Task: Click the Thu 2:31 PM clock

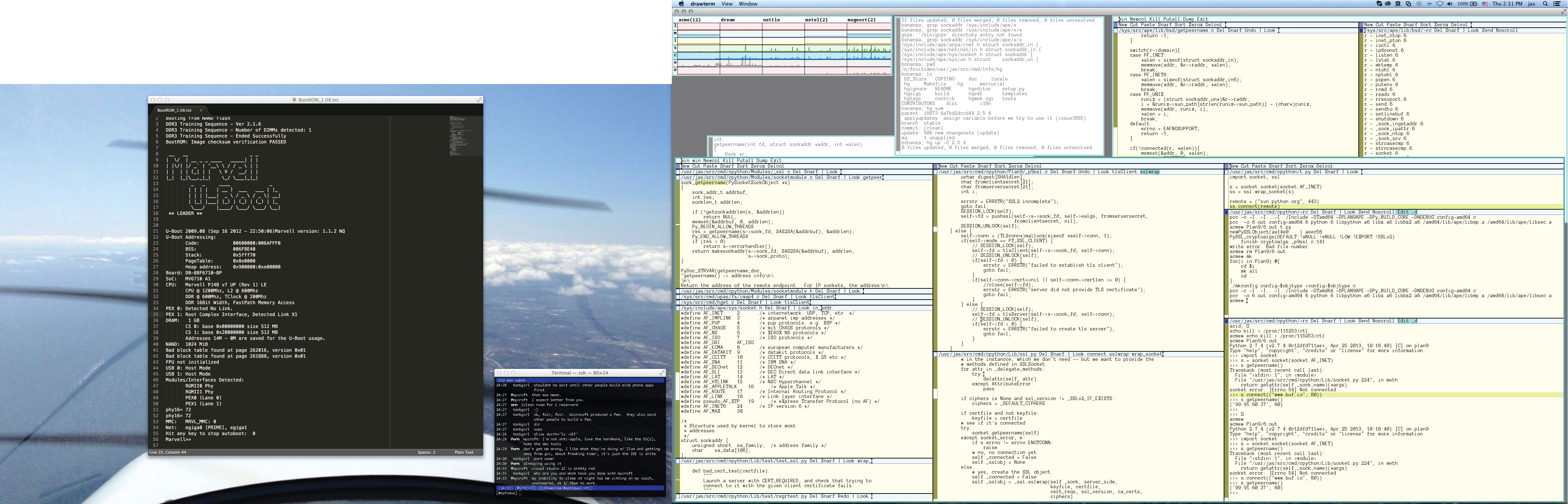Action: tap(1507, 3)
